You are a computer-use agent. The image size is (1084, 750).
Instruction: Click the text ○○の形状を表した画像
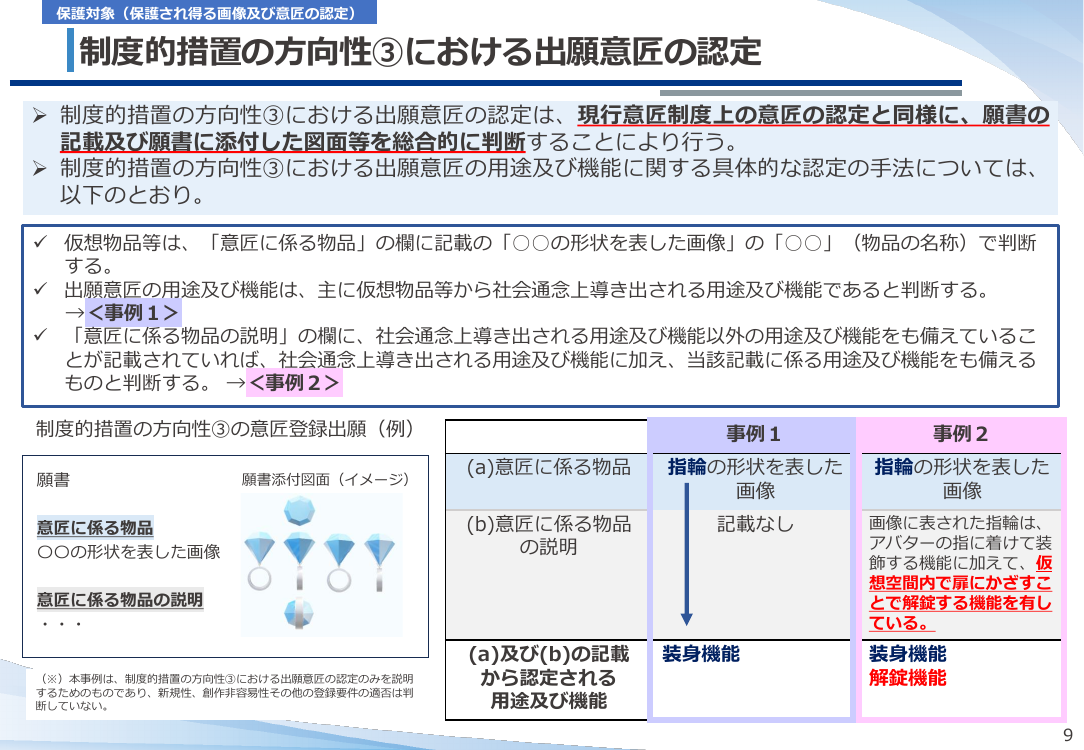(129, 552)
